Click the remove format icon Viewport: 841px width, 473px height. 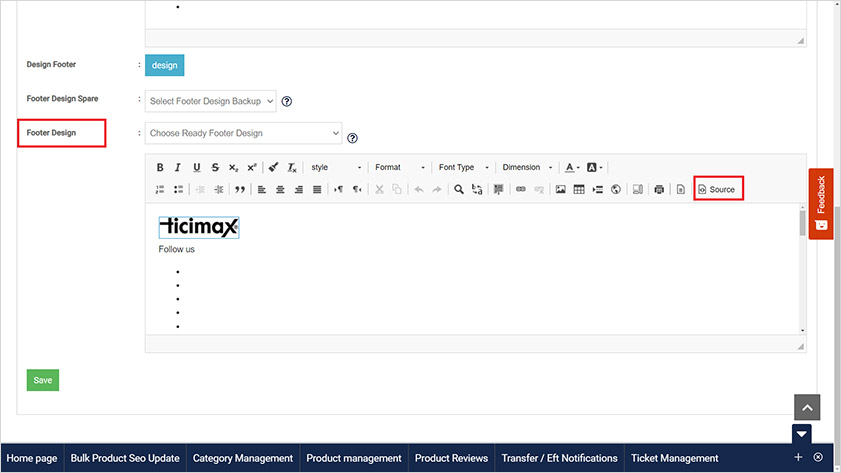292,168
